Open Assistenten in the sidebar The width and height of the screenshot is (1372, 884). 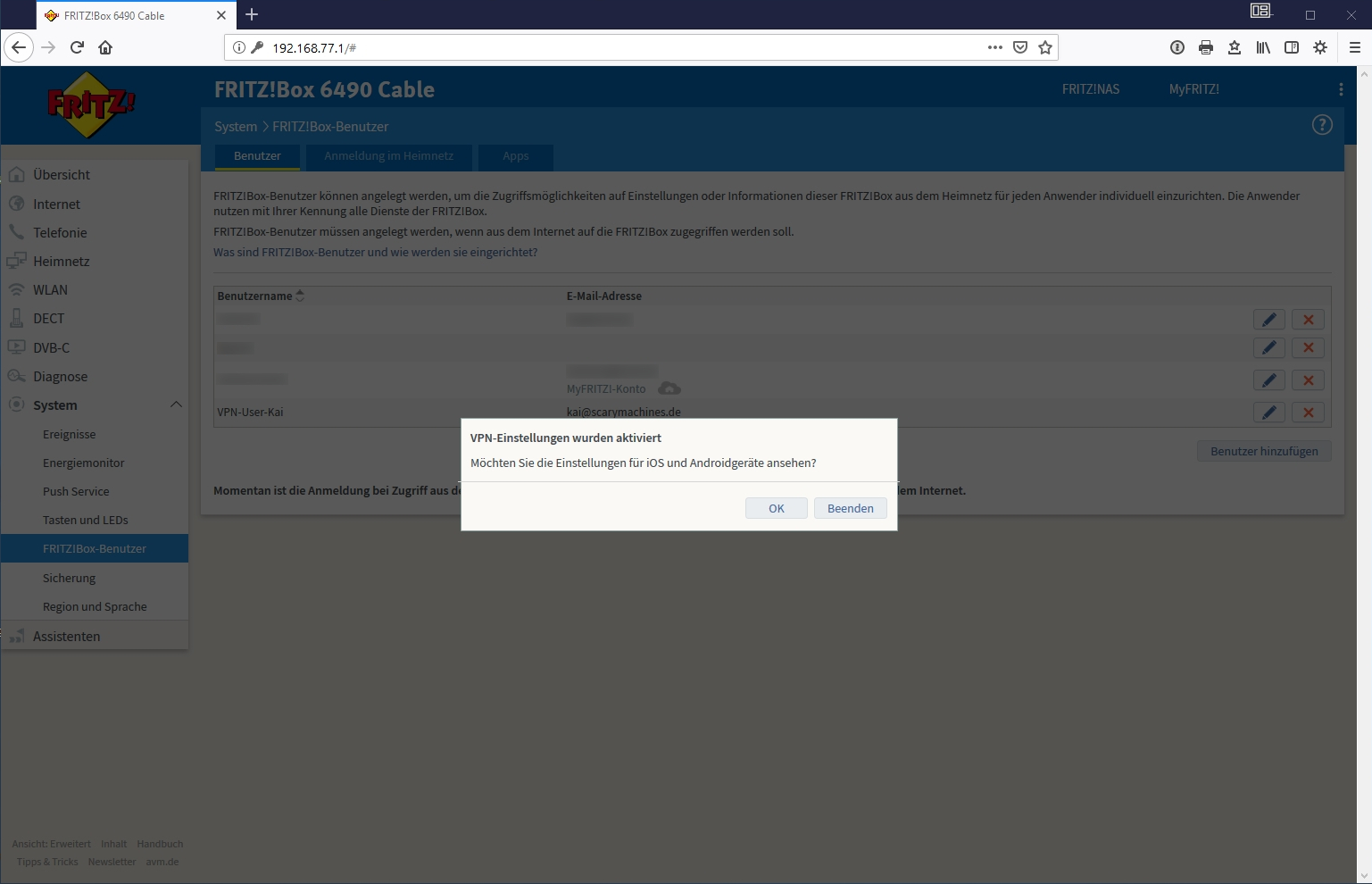[95, 636]
